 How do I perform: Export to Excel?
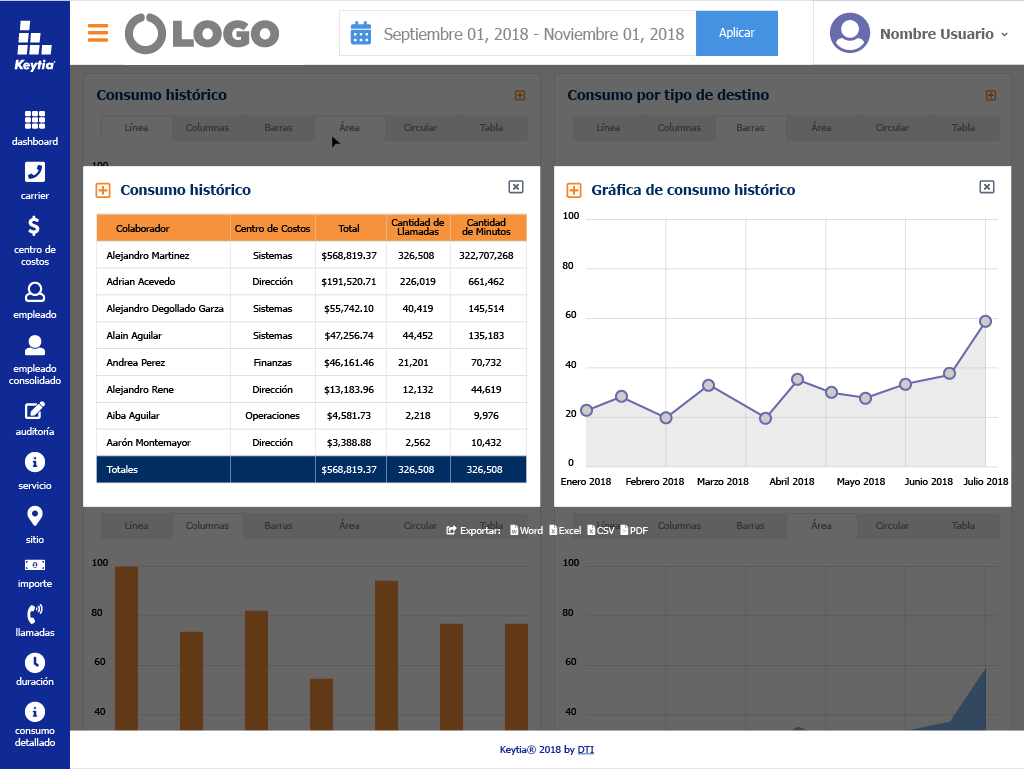tap(565, 531)
